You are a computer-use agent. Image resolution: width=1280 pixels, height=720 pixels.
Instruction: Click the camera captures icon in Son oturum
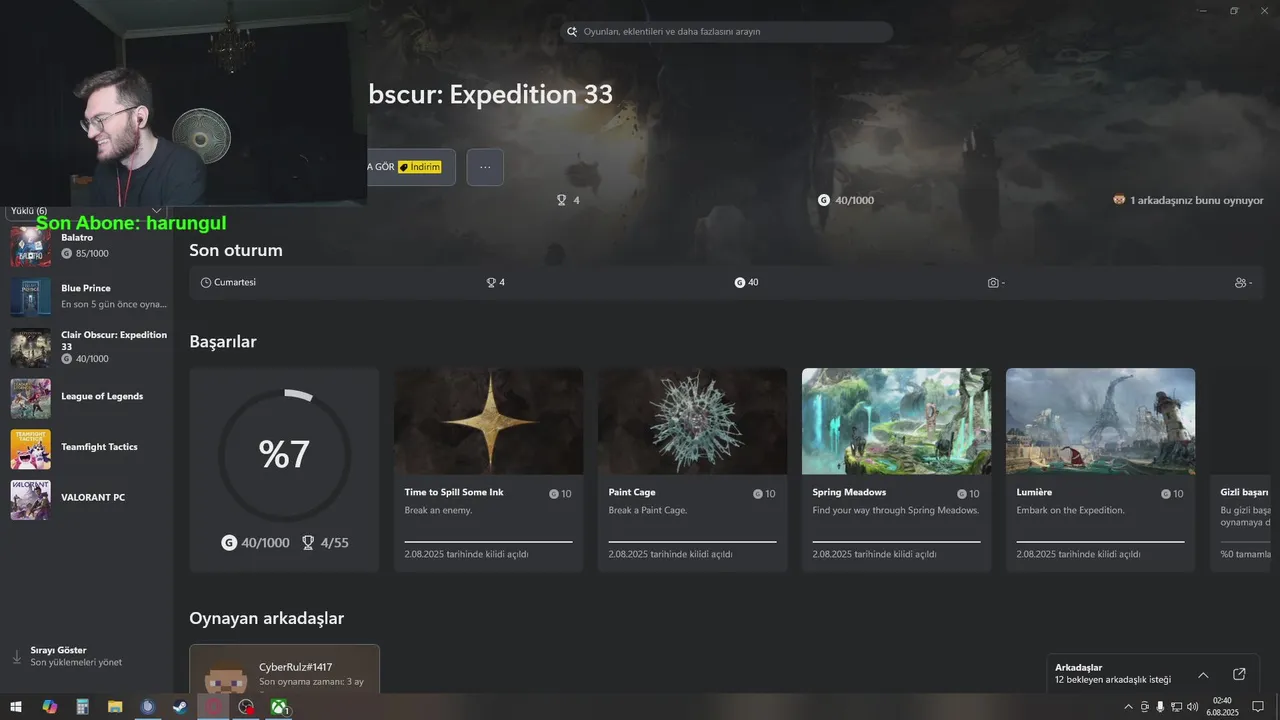[x=993, y=283]
